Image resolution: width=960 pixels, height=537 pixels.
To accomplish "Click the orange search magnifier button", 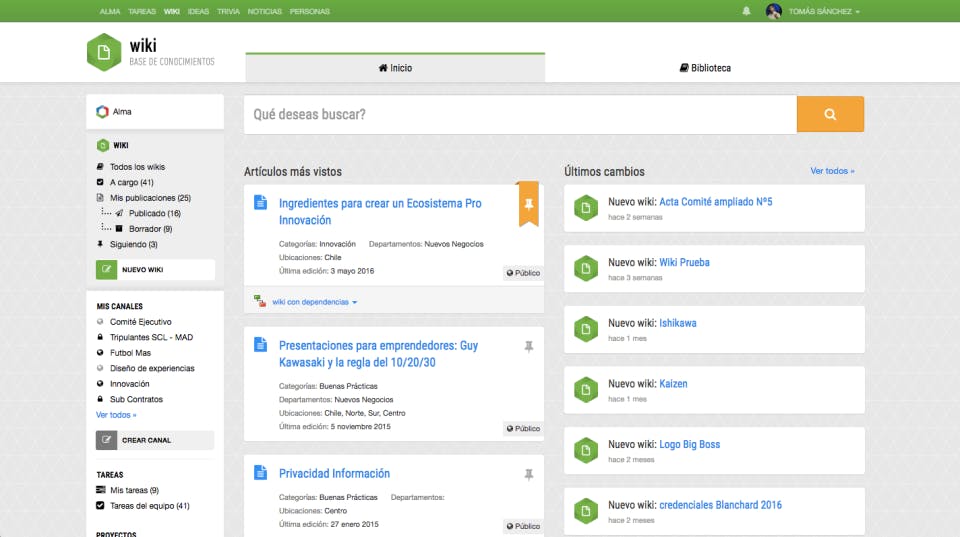I will click(x=830, y=114).
